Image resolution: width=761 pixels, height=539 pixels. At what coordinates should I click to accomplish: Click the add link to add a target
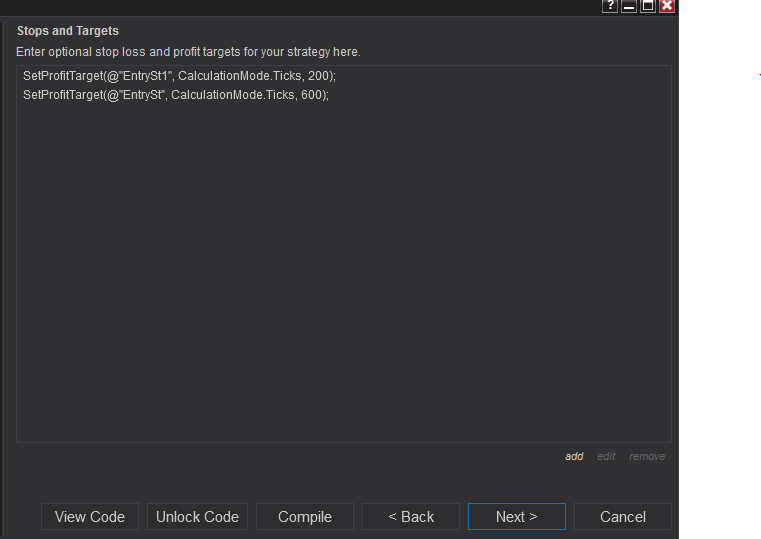(574, 457)
